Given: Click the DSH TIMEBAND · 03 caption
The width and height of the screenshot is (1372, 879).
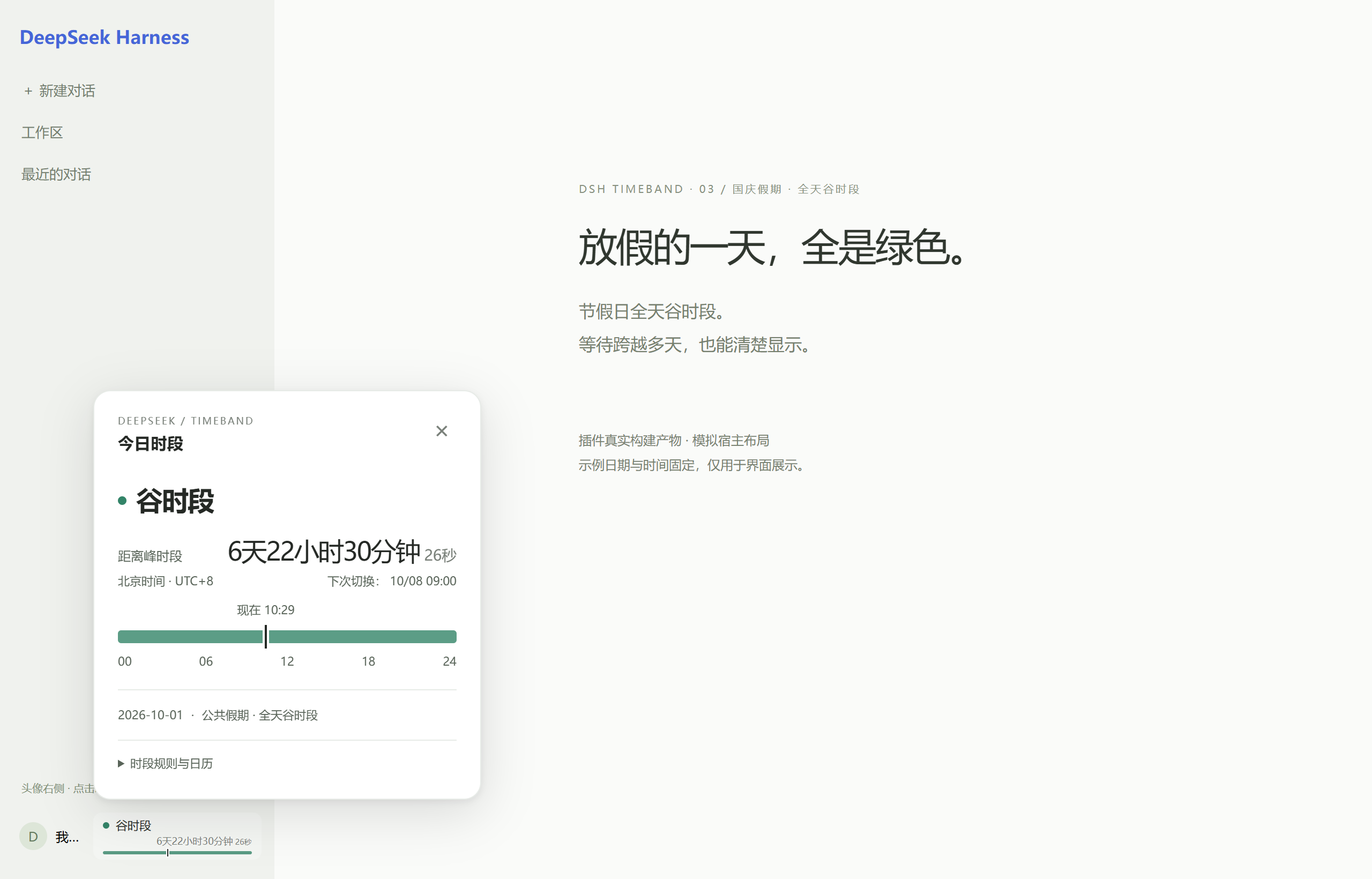Looking at the screenshot, I should coord(719,189).
